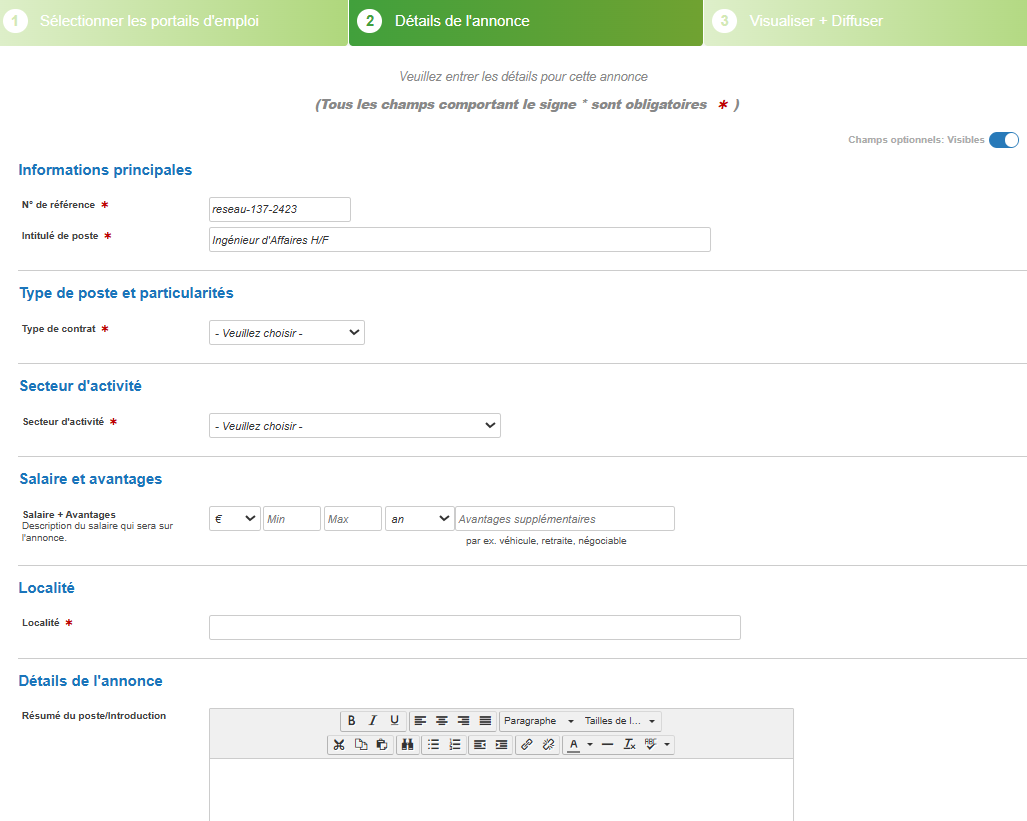Insert a bulleted list
Viewport: 1027px width, 821px height.
click(x=433, y=745)
